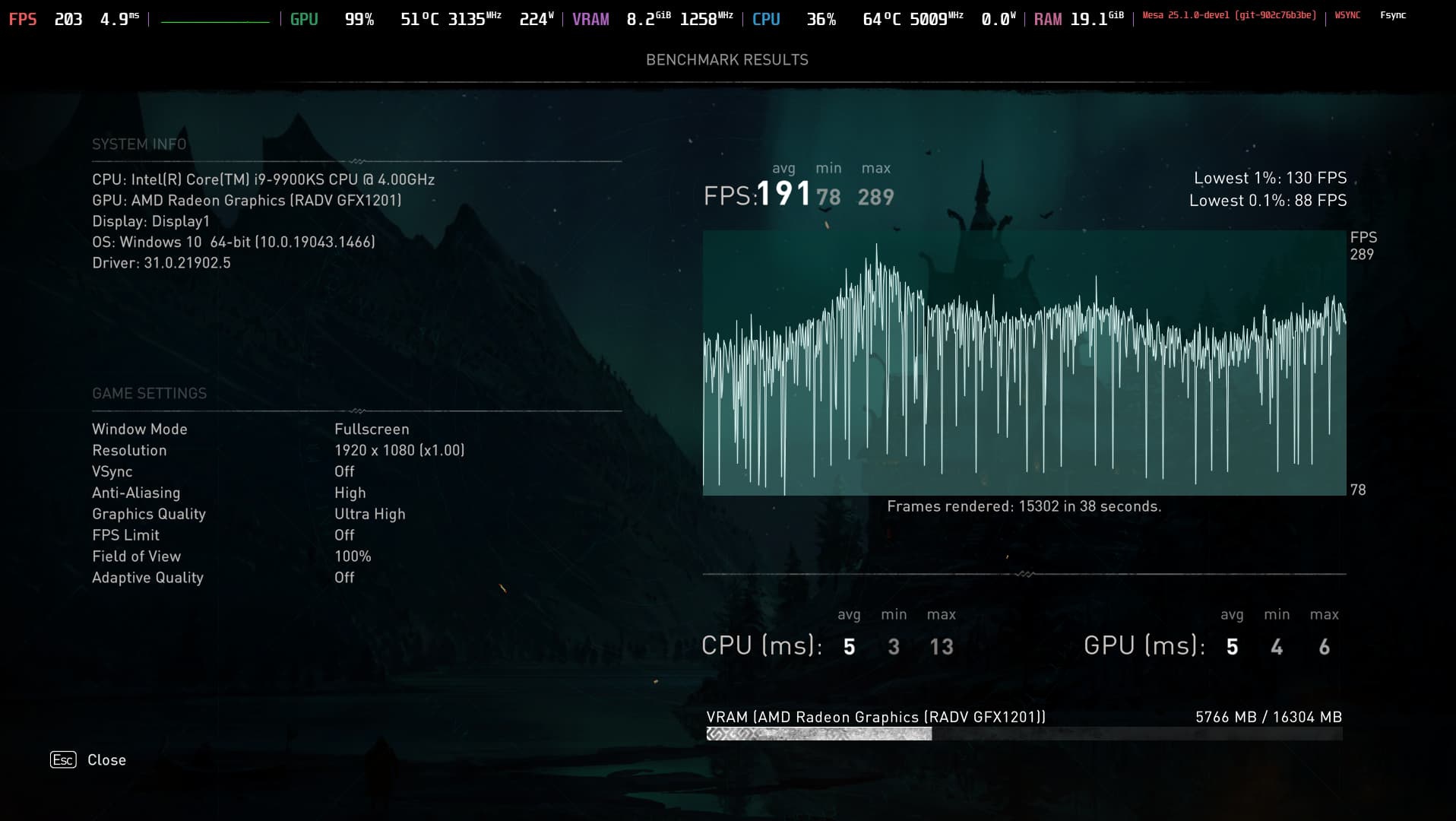The height and width of the screenshot is (821, 1456).
Task: Click the FPS history graph
Action: (1024, 363)
